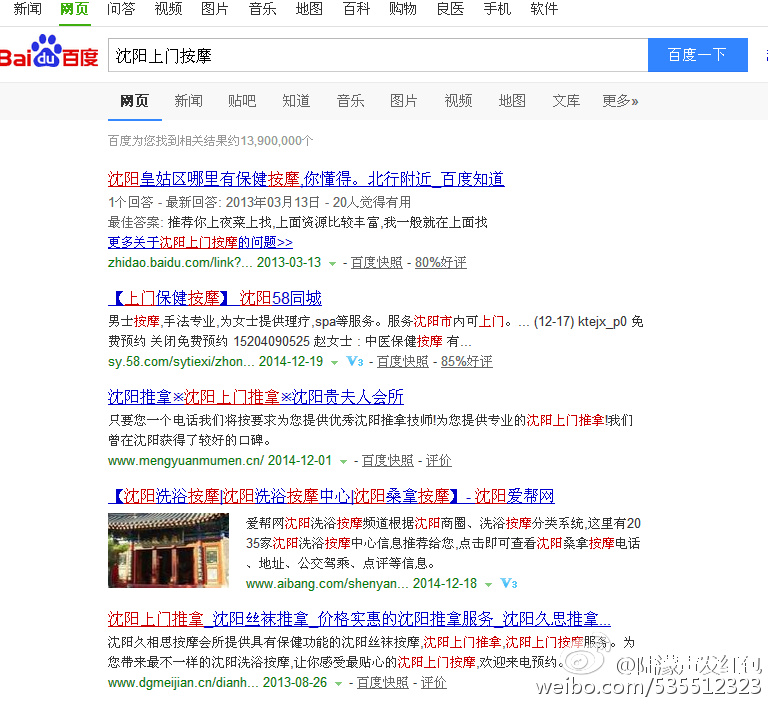Select the 知道 search tab
The height and width of the screenshot is (704, 768).
(x=296, y=101)
